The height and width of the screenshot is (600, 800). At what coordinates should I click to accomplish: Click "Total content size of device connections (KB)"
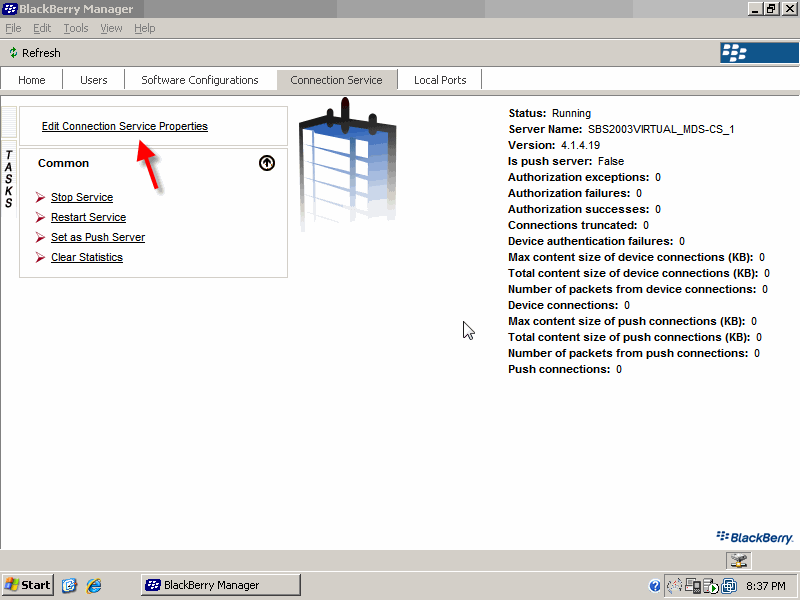633,273
